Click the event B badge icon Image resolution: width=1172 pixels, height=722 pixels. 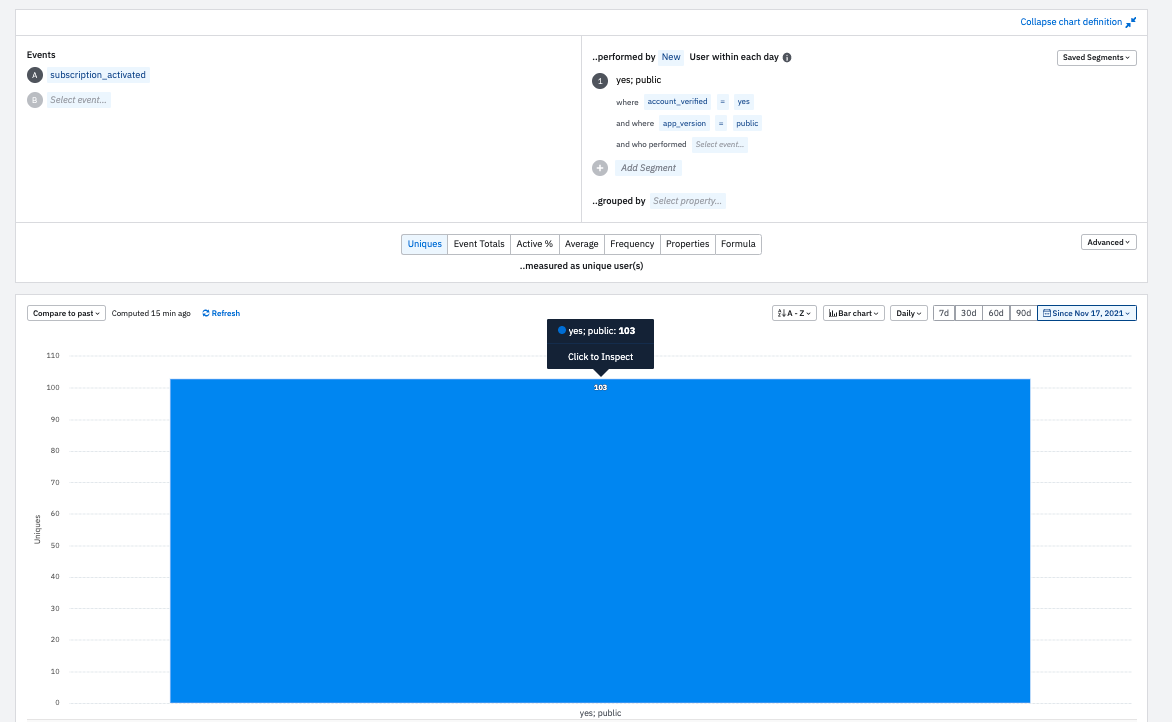(34, 100)
